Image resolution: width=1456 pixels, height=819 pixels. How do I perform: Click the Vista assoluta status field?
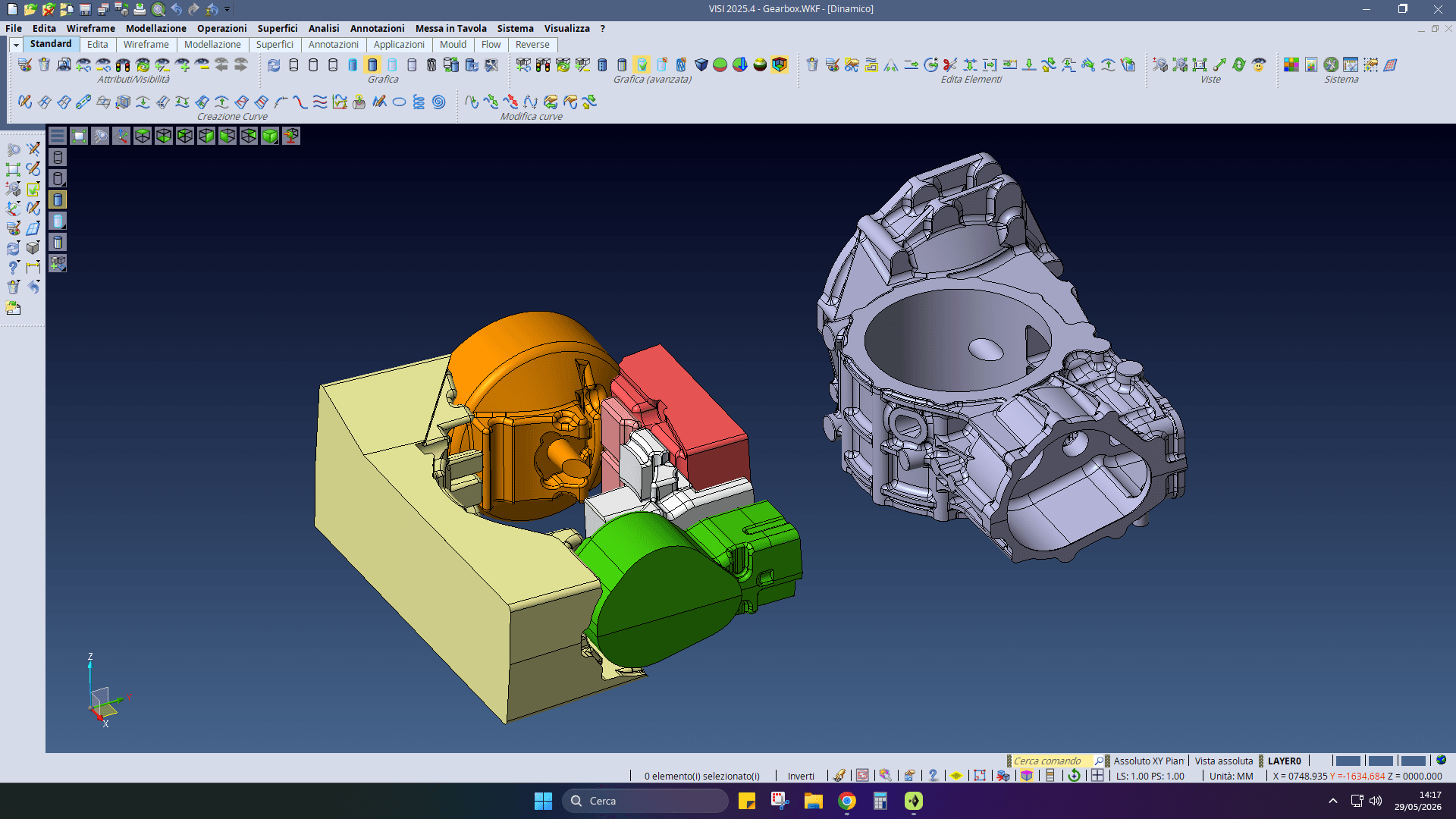click(x=1224, y=761)
